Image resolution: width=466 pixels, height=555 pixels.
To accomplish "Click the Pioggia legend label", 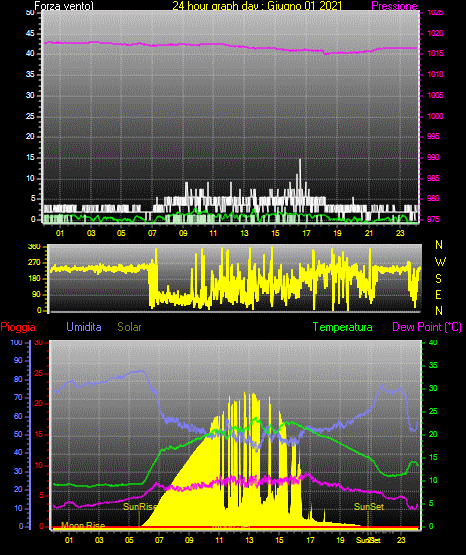I will 18,327.
